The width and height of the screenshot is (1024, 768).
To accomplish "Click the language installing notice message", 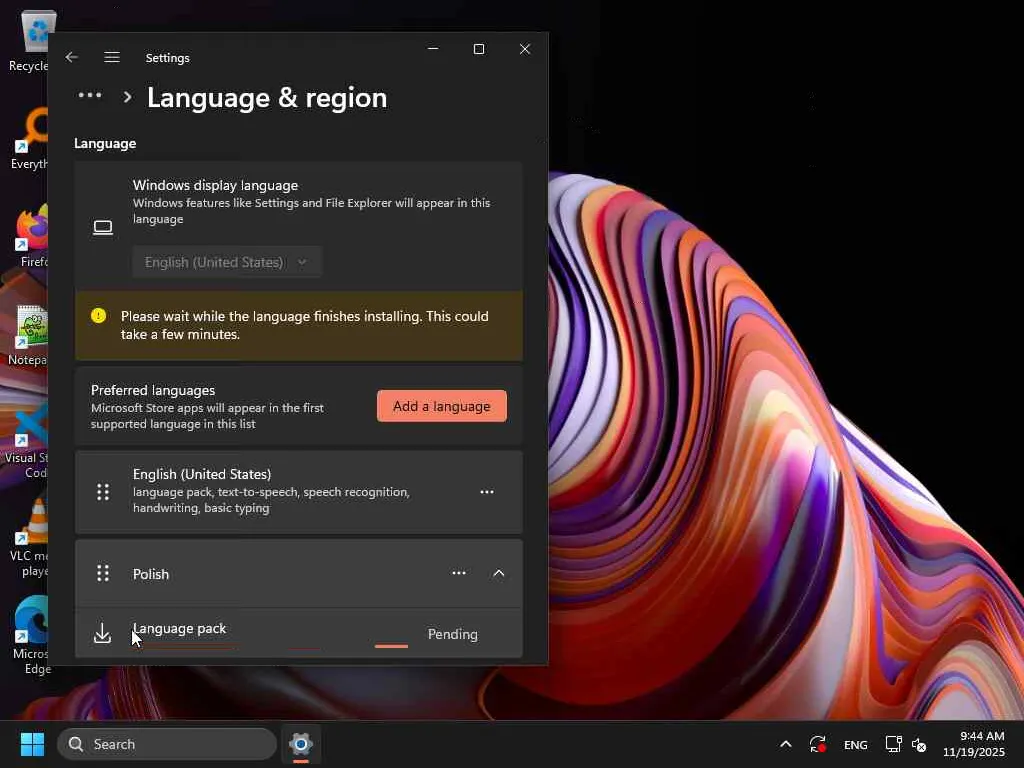I will tap(304, 325).
